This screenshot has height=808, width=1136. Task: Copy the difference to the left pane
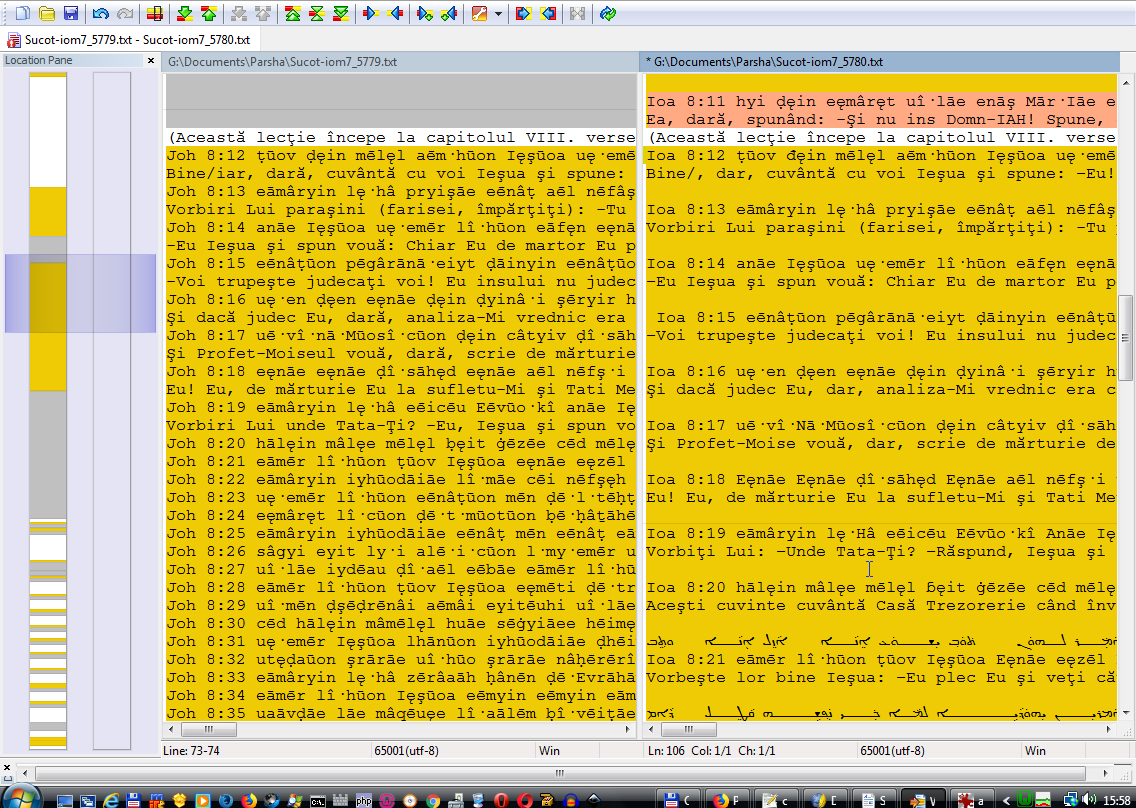[396, 14]
